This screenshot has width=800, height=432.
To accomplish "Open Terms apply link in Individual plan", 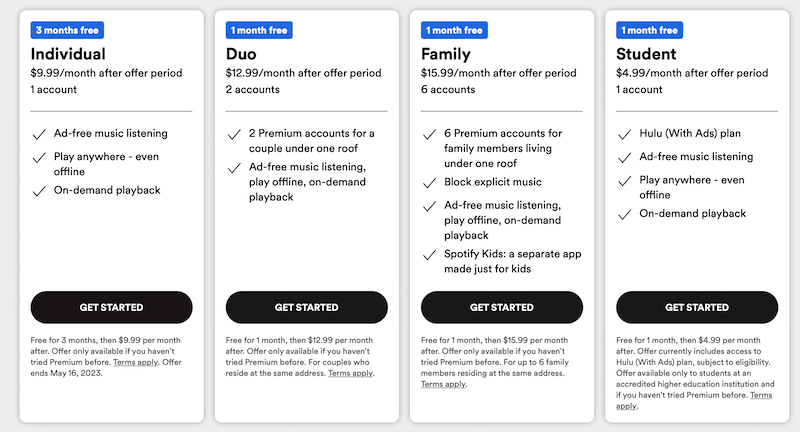I will tap(132, 362).
